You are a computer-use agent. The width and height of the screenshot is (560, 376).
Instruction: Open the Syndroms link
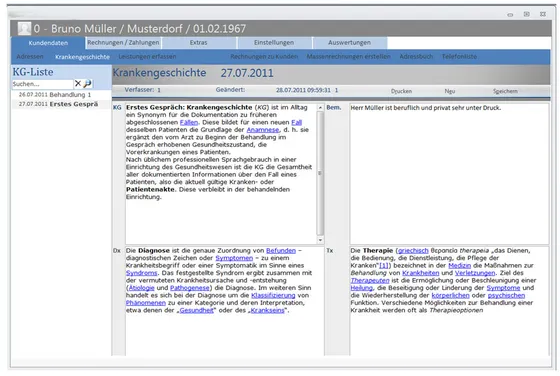[x=141, y=273]
